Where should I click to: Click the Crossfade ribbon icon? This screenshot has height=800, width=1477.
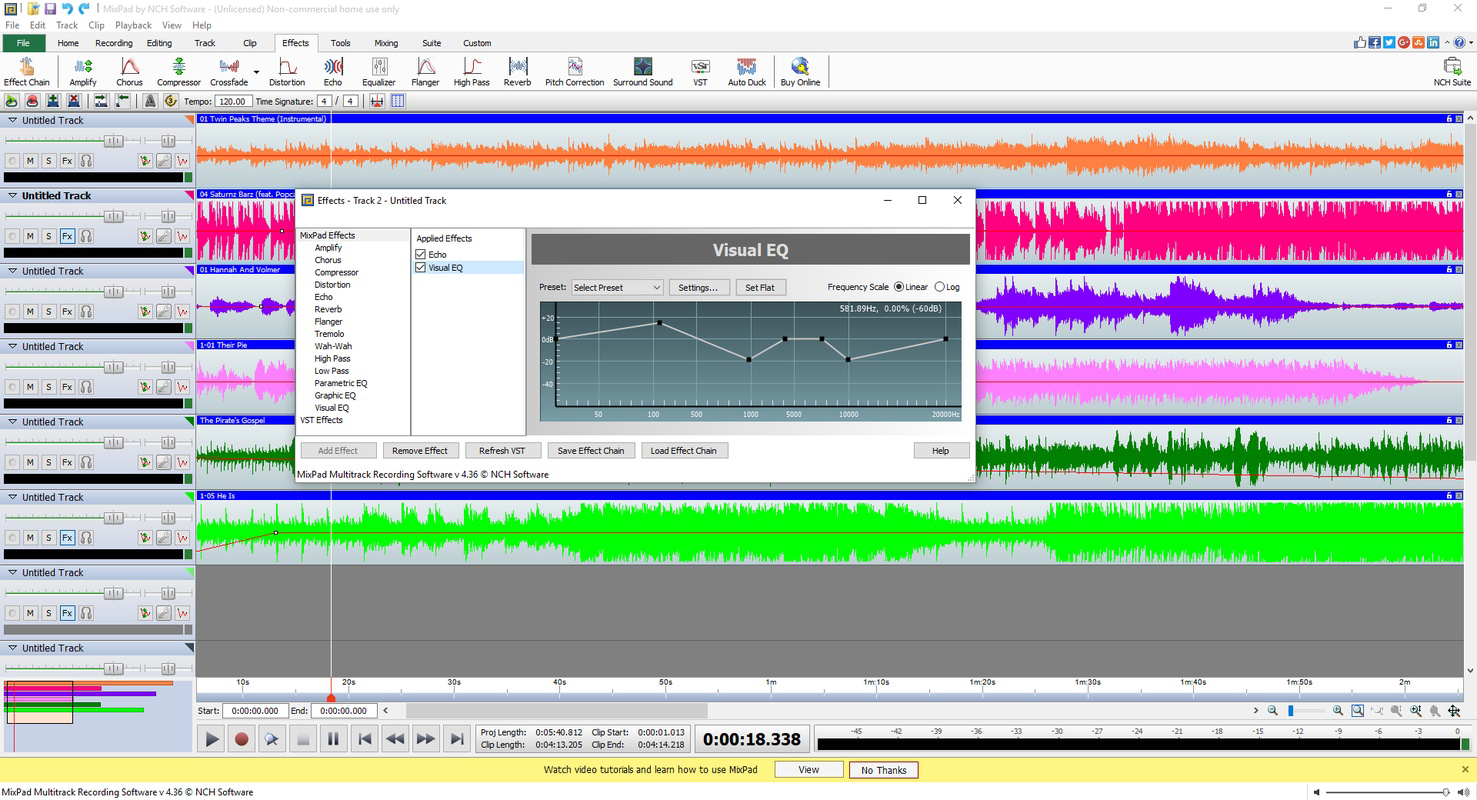(x=228, y=71)
